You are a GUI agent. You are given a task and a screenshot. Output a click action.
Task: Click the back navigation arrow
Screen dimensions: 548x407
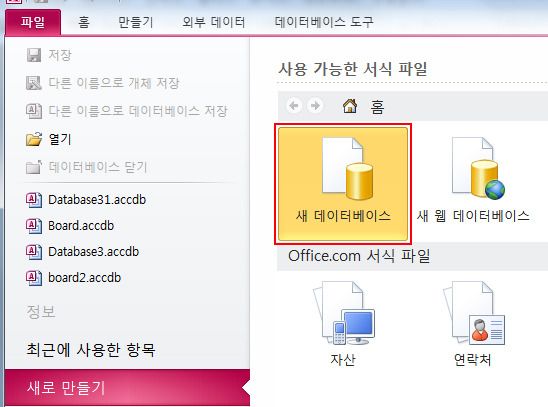coord(294,106)
